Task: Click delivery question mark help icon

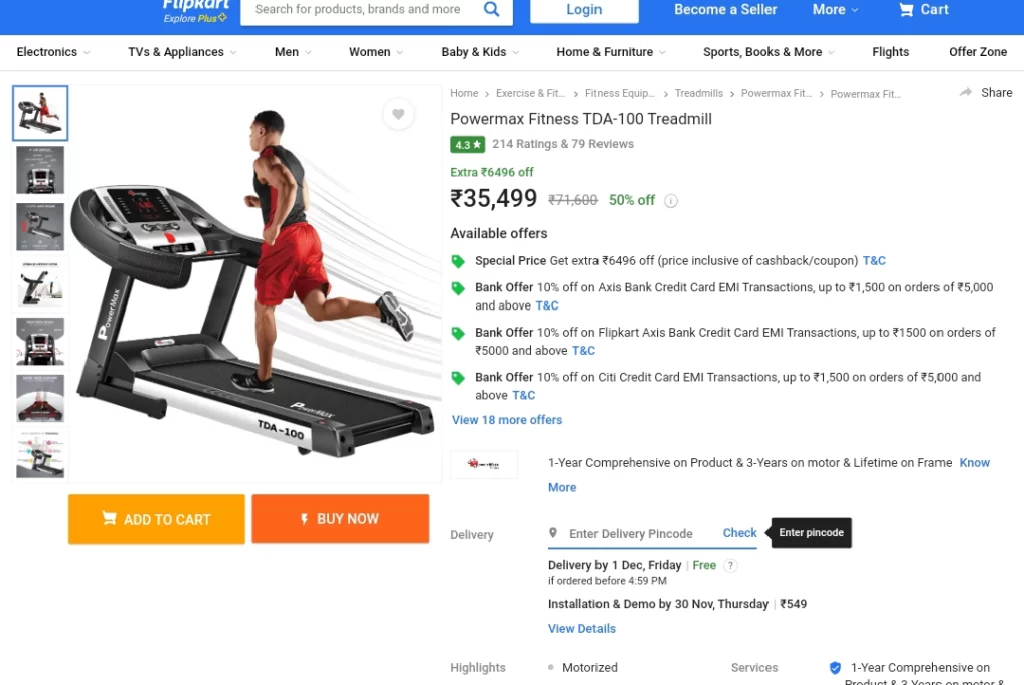Action: [731, 566]
